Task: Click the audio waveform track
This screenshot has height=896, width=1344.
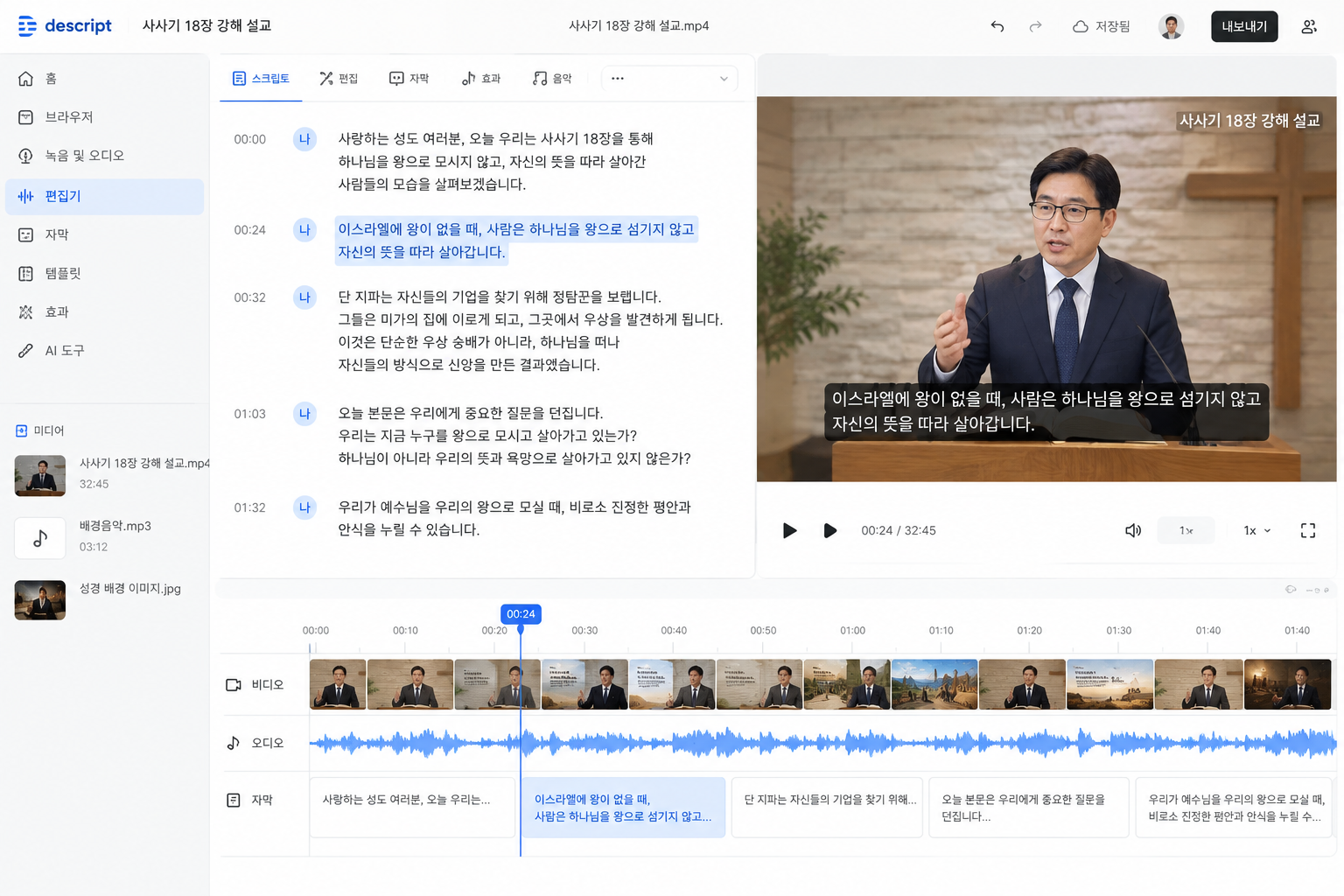Action: [x=822, y=744]
